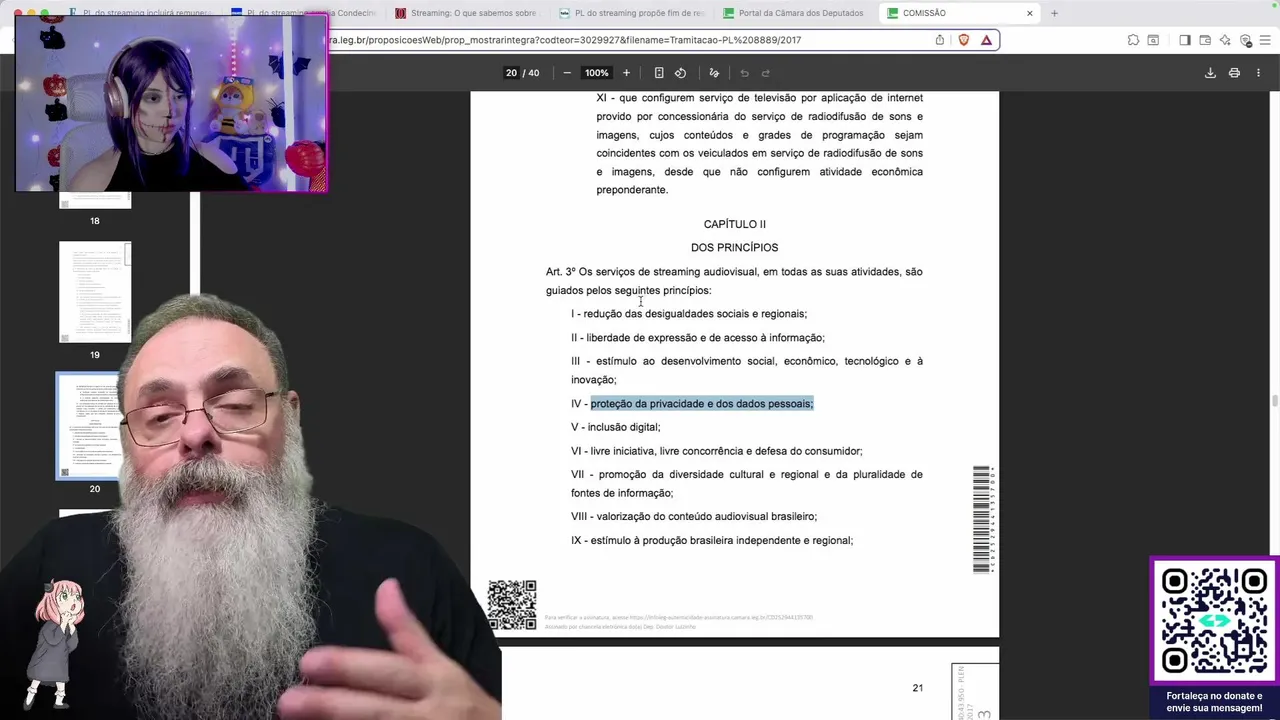This screenshot has width=1280, height=720.
Task: Select the PDF draw annotation tool
Action: click(x=714, y=73)
